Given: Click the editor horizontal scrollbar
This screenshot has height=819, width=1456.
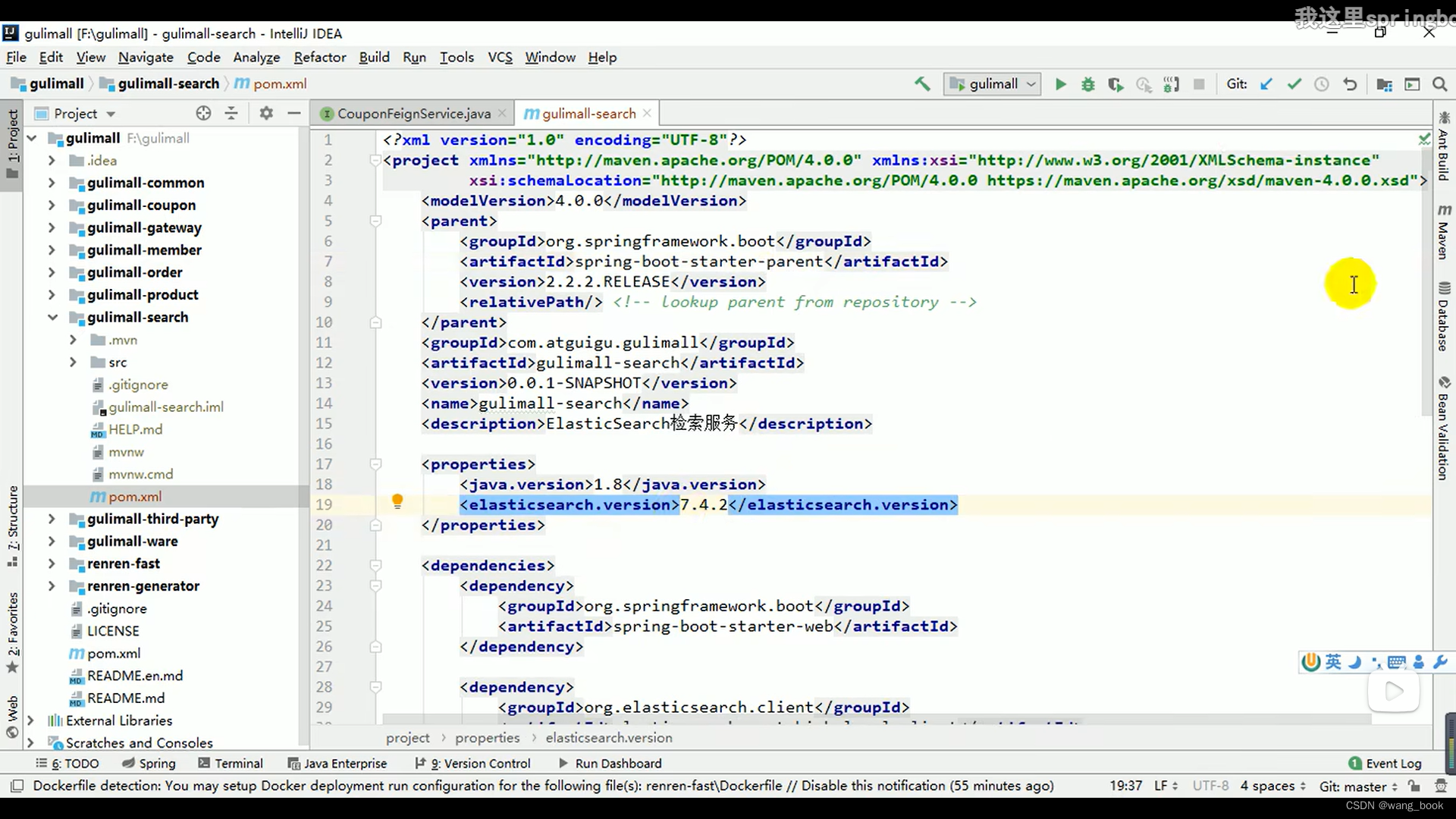Looking at the screenshot, I should [876, 718].
